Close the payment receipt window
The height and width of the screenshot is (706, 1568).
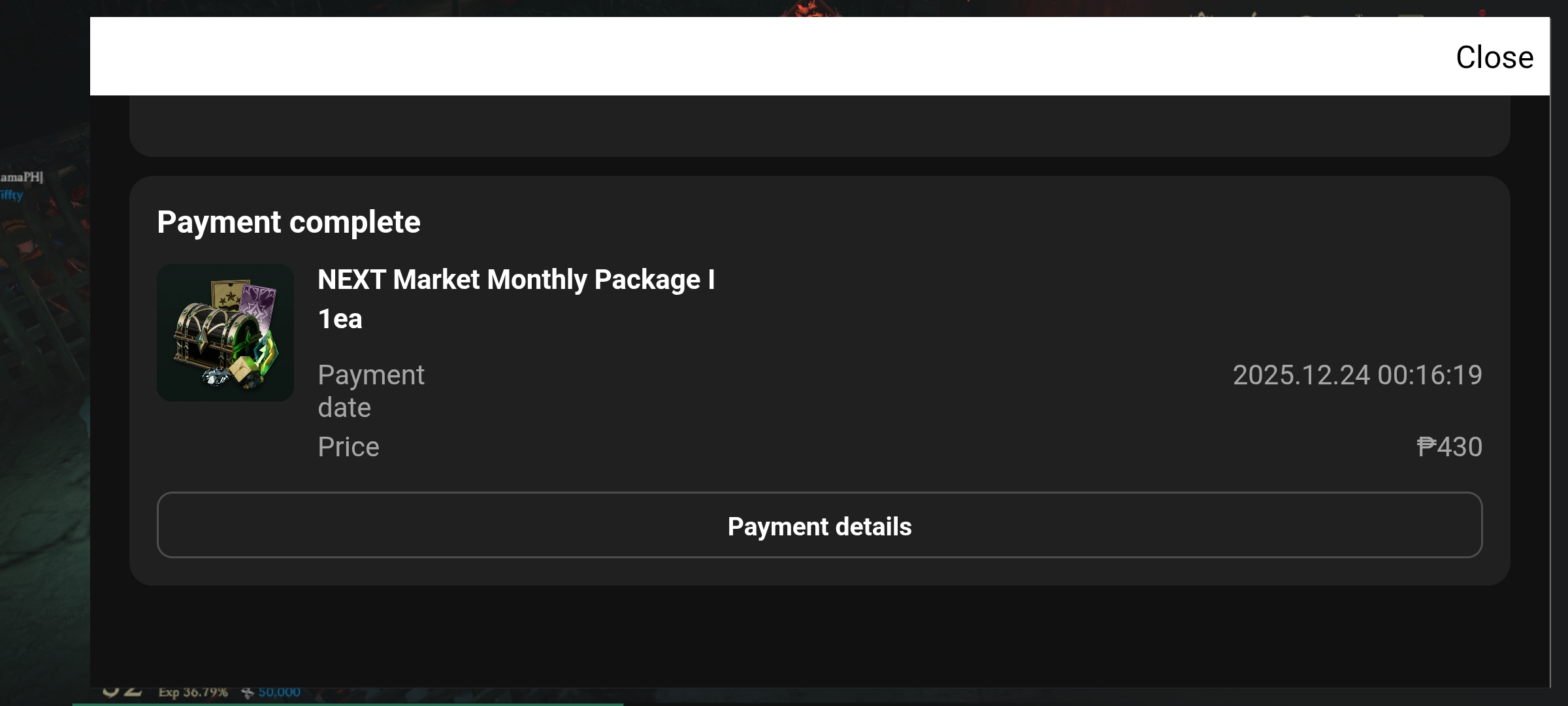(1494, 58)
